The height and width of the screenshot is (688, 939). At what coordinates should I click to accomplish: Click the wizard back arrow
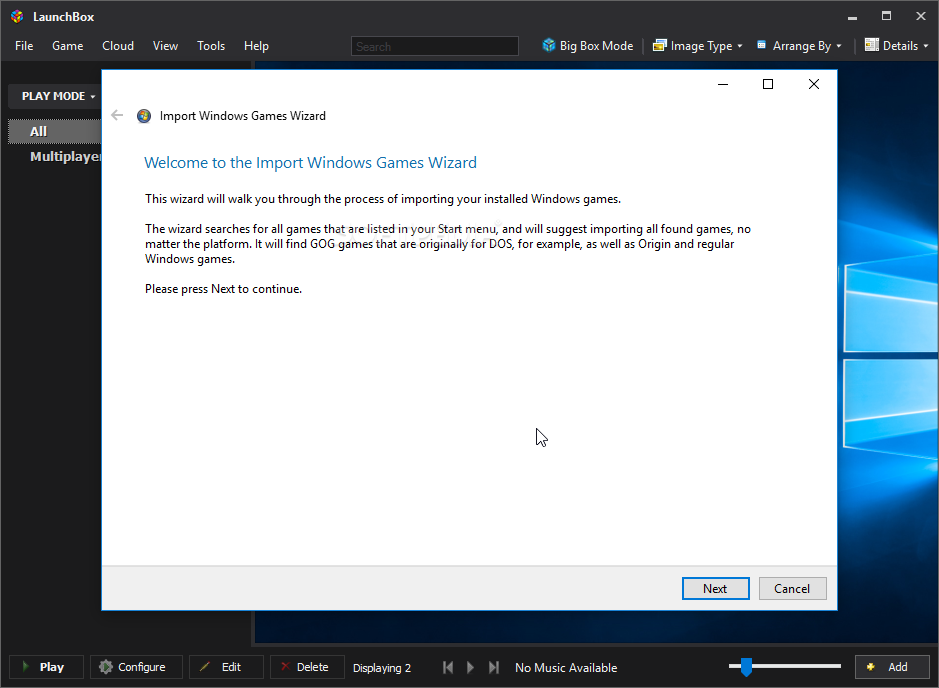tap(117, 115)
